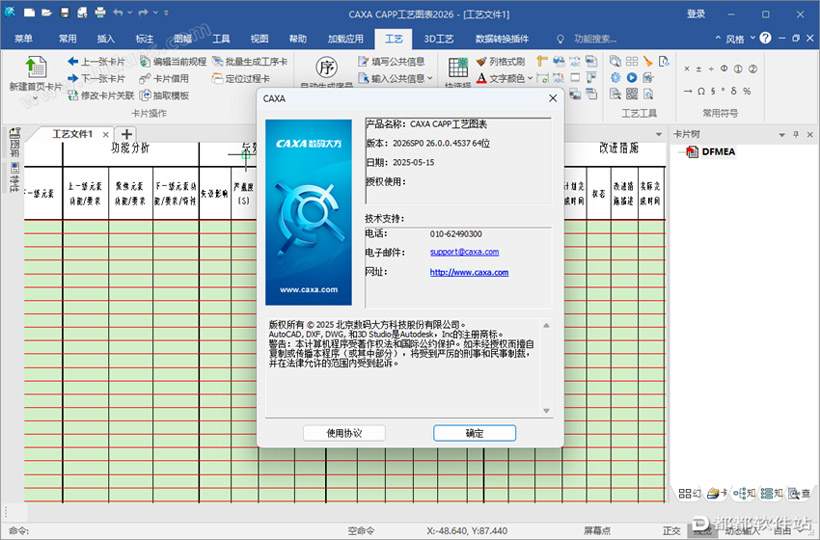The width and height of the screenshot is (820, 540).
Task: Open the http://www.caxa.com link
Action: (x=469, y=272)
